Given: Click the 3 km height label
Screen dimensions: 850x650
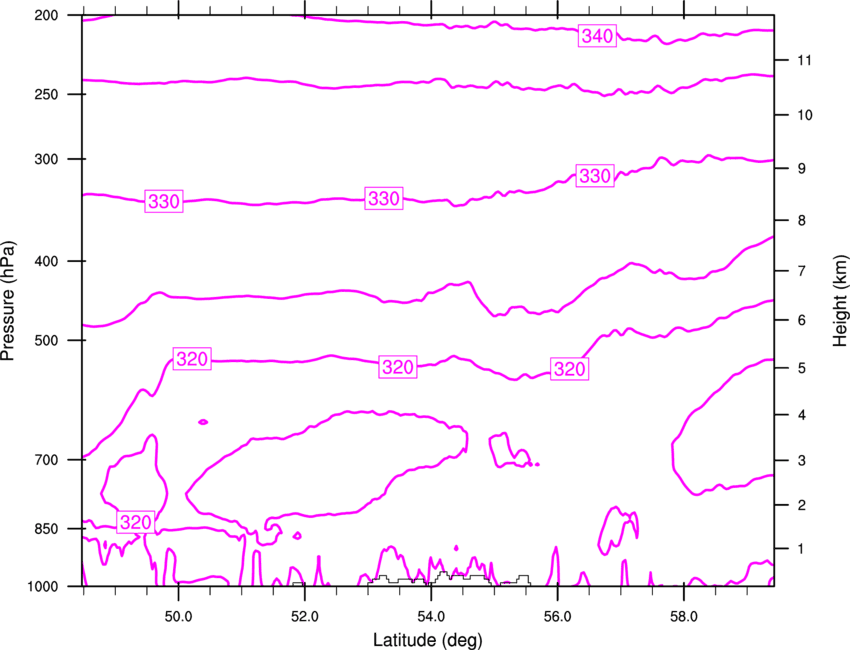Looking at the screenshot, I should point(802,461).
